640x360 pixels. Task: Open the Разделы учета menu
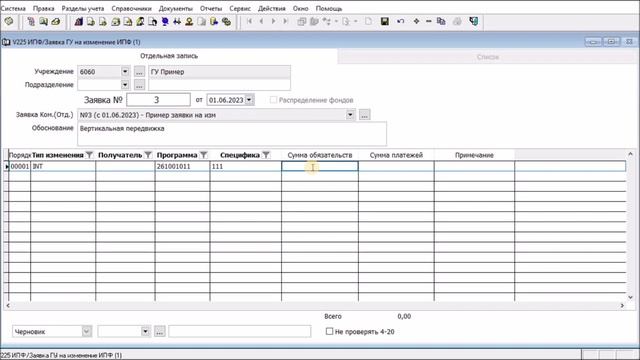(x=83, y=8)
